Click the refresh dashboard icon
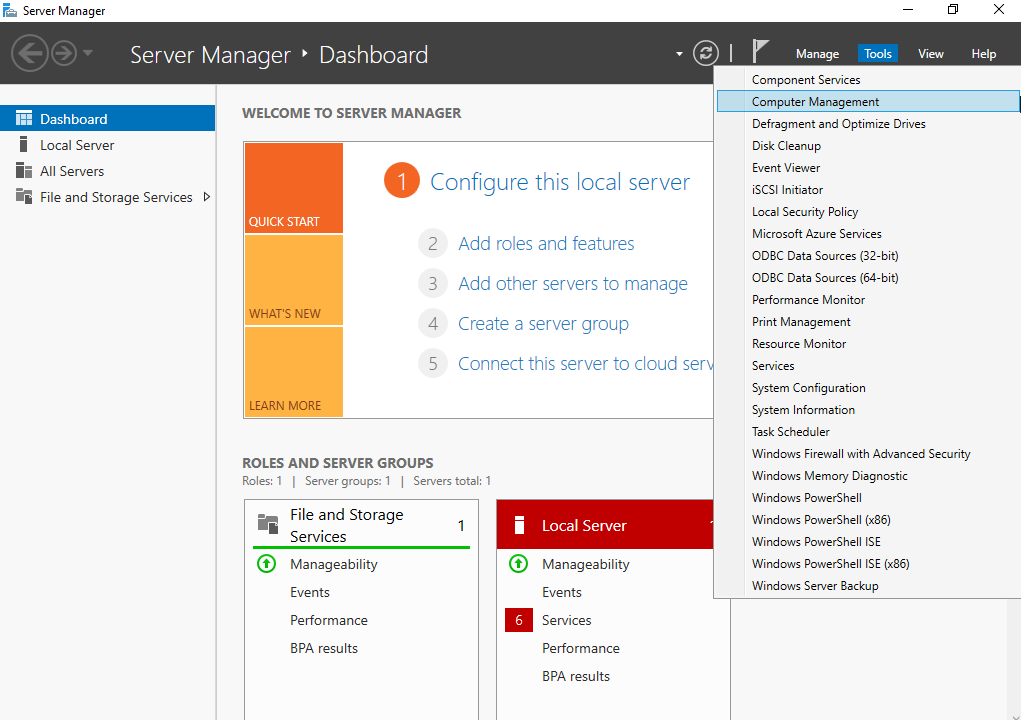This screenshot has height=720, width=1021. 706,53
